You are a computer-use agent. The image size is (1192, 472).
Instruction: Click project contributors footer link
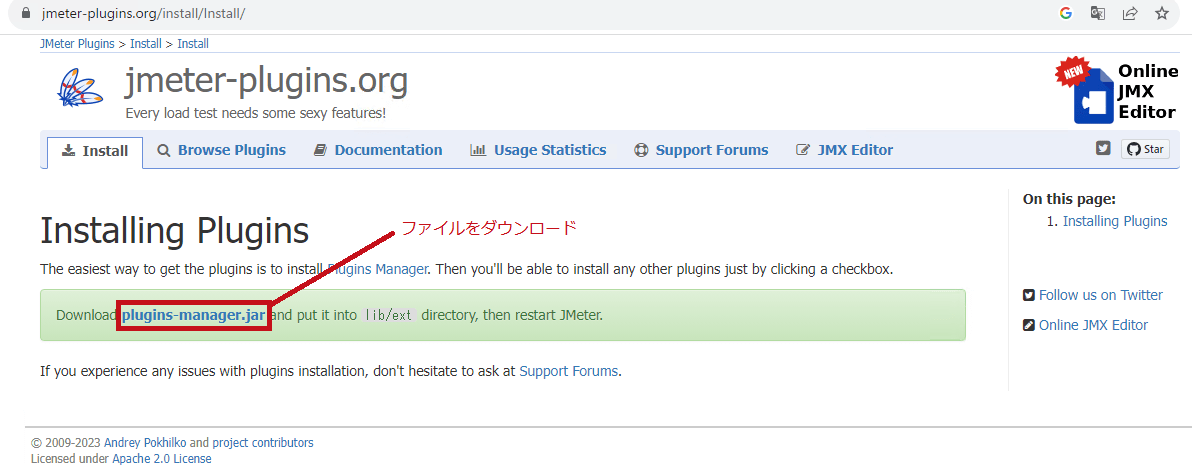(262, 442)
